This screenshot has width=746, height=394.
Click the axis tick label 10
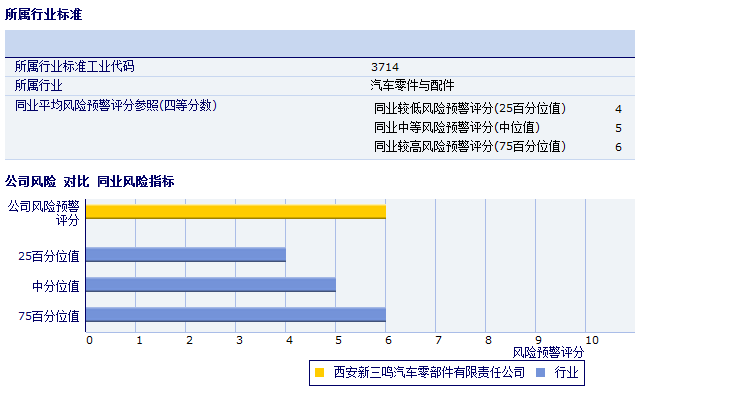click(591, 340)
